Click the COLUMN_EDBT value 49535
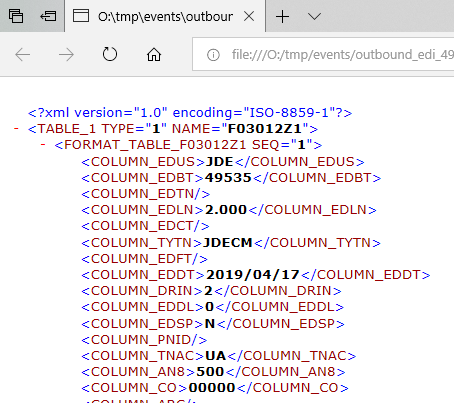454x403 pixels. (228, 178)
